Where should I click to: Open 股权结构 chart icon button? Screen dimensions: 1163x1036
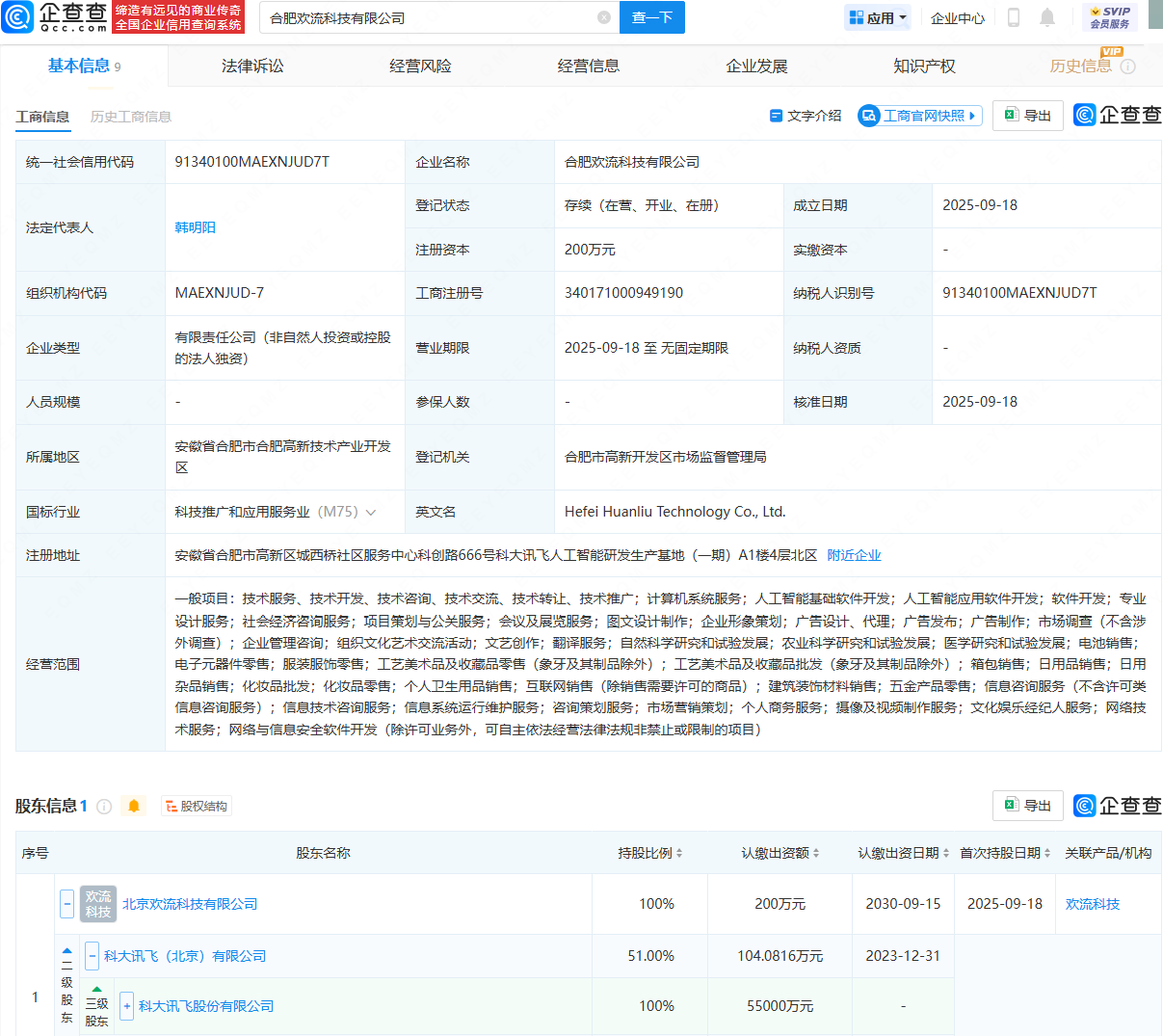196,806
